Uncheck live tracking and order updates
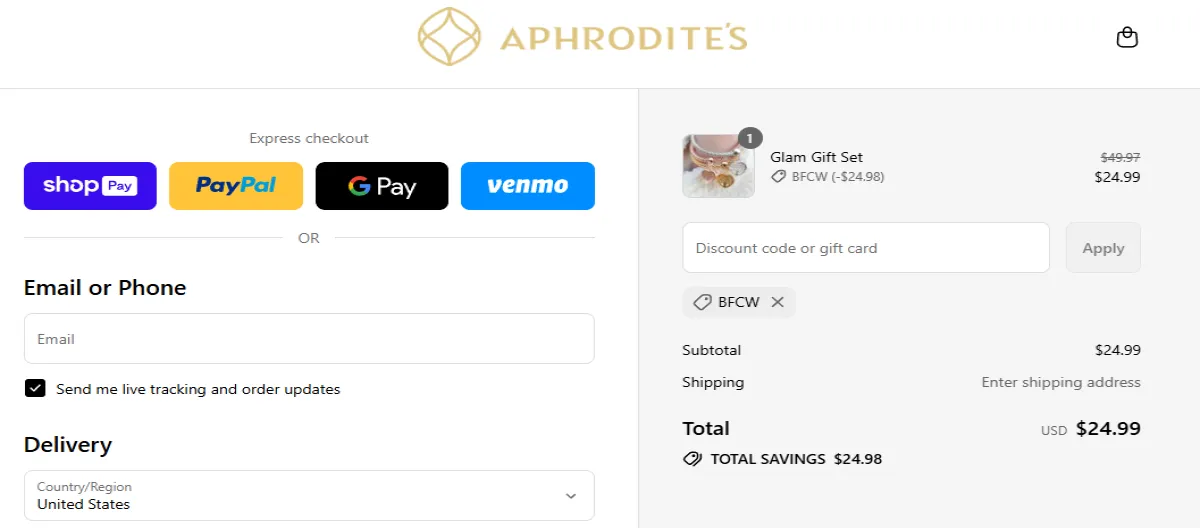The height and width of the screenshot is (528, 1200). (x=35, y=389)
